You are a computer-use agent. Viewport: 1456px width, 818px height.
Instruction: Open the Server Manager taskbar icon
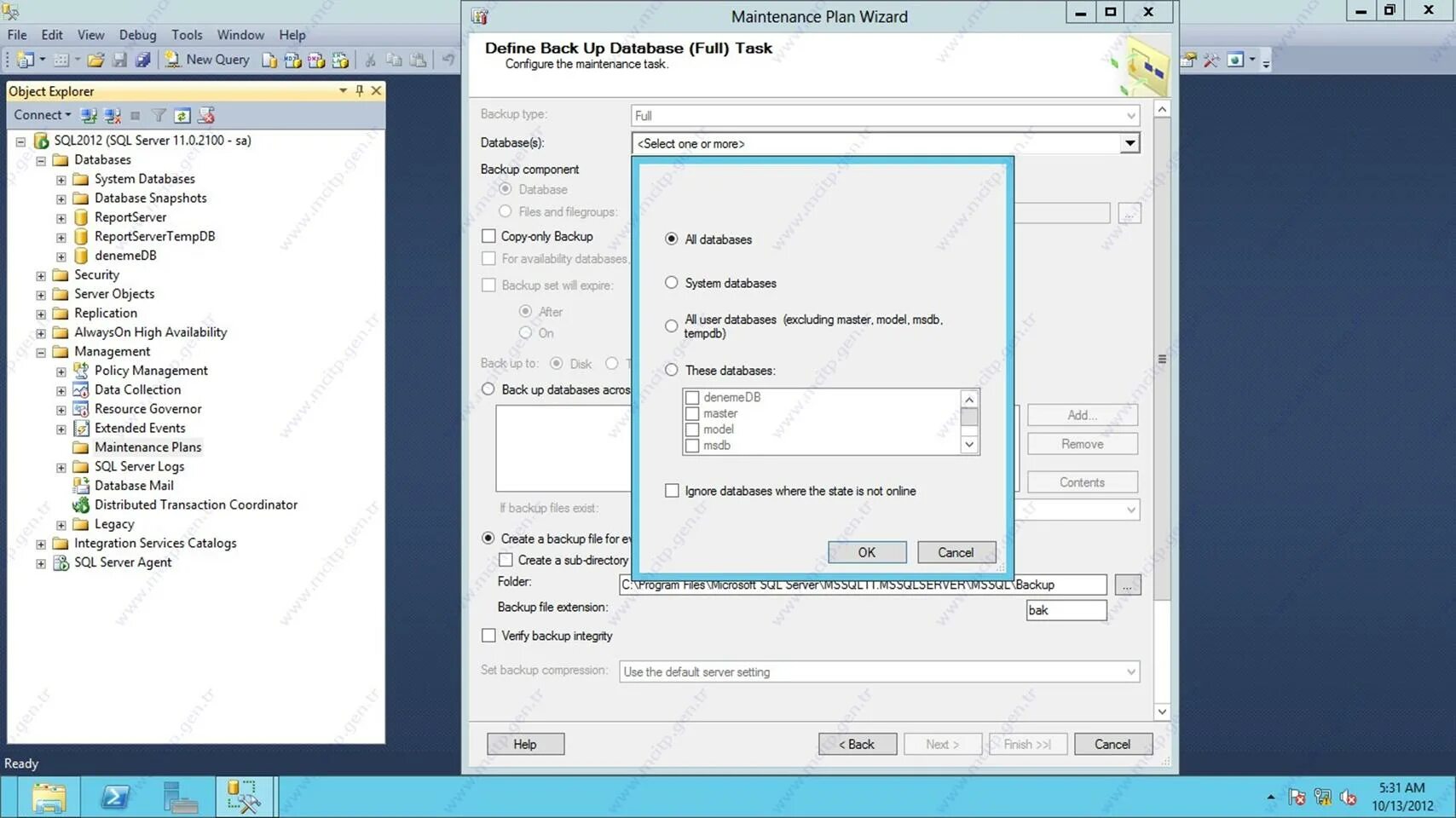click(x=180, y=798)
